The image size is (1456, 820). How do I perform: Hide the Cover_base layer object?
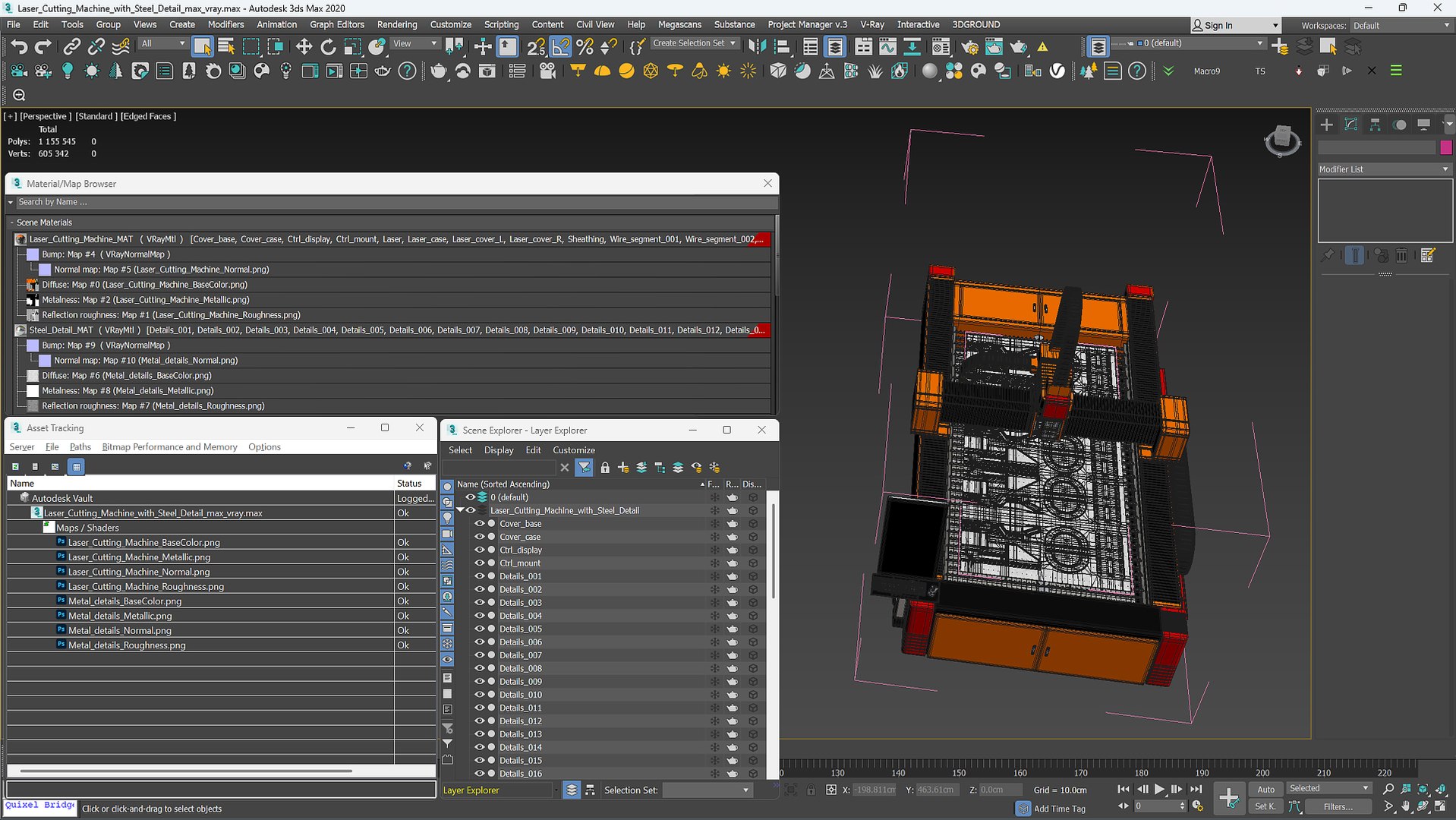click(x=479, y=524)
